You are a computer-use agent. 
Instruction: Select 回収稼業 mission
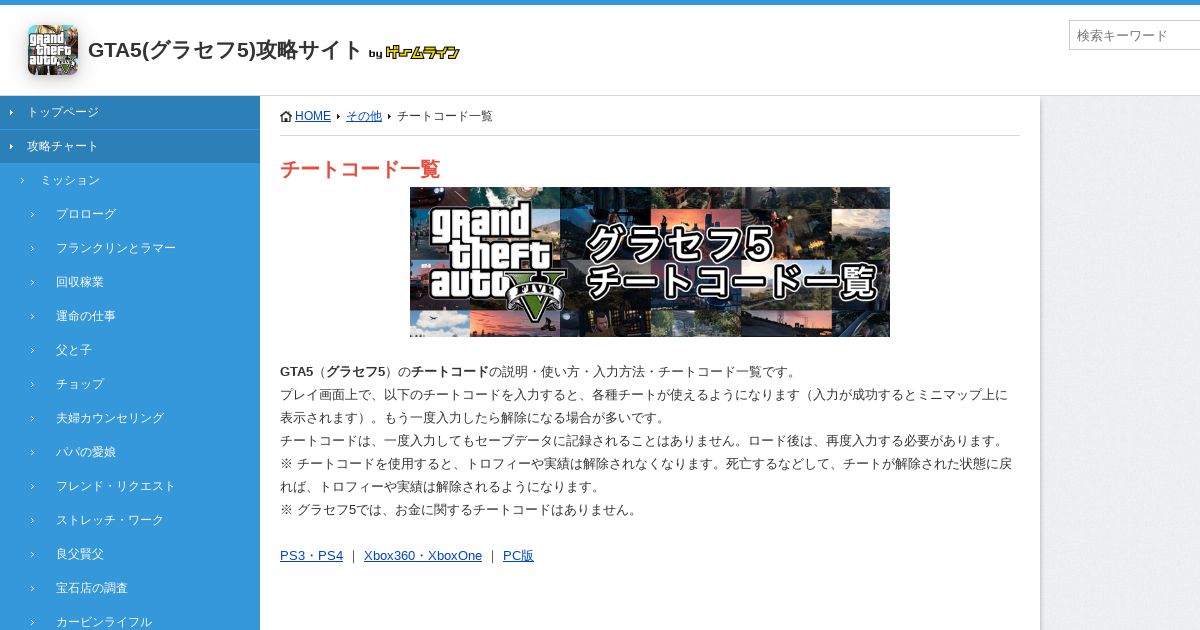click(x=130, y=282)
